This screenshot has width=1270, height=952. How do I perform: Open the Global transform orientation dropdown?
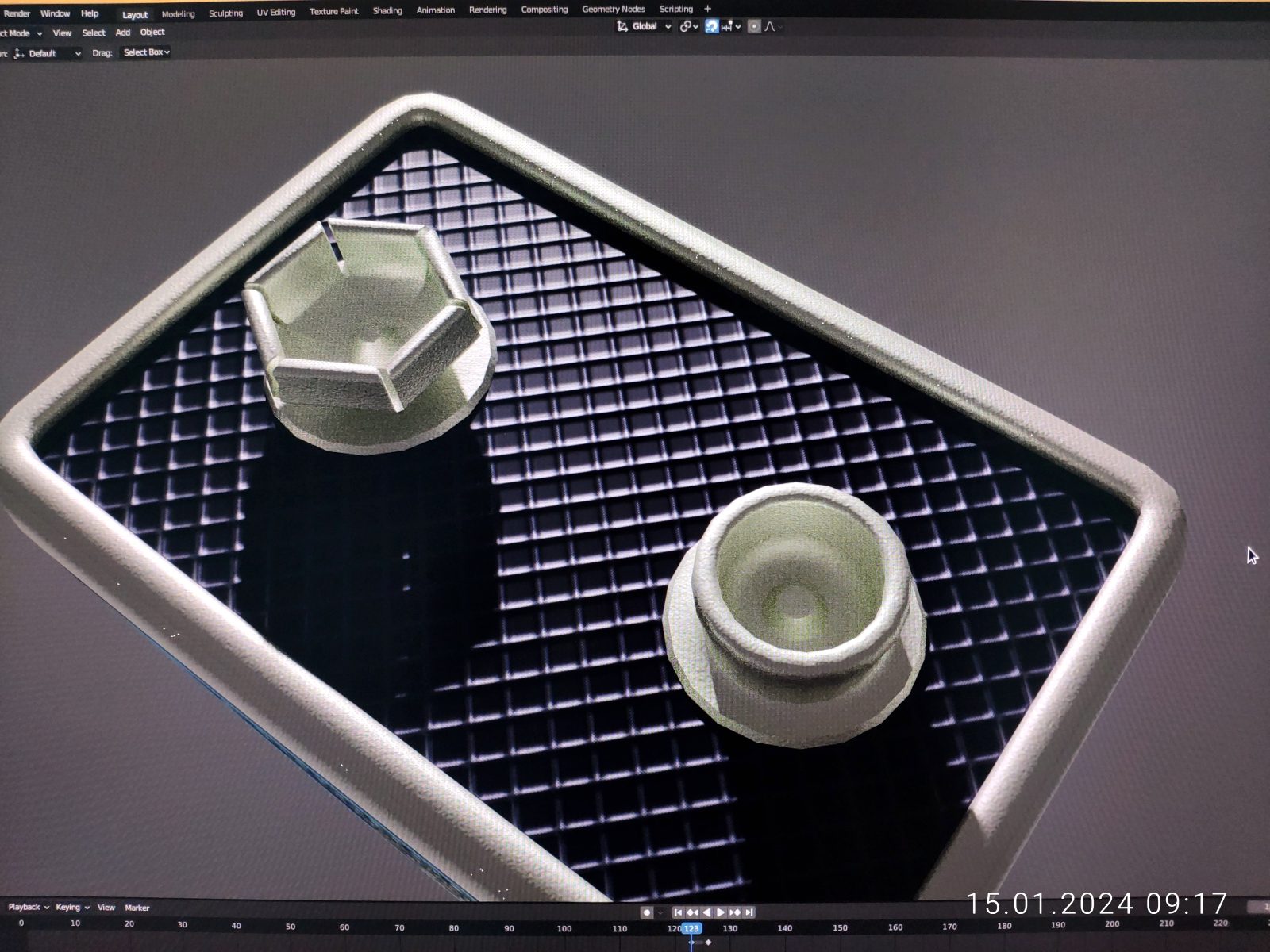tap(644, 26)
